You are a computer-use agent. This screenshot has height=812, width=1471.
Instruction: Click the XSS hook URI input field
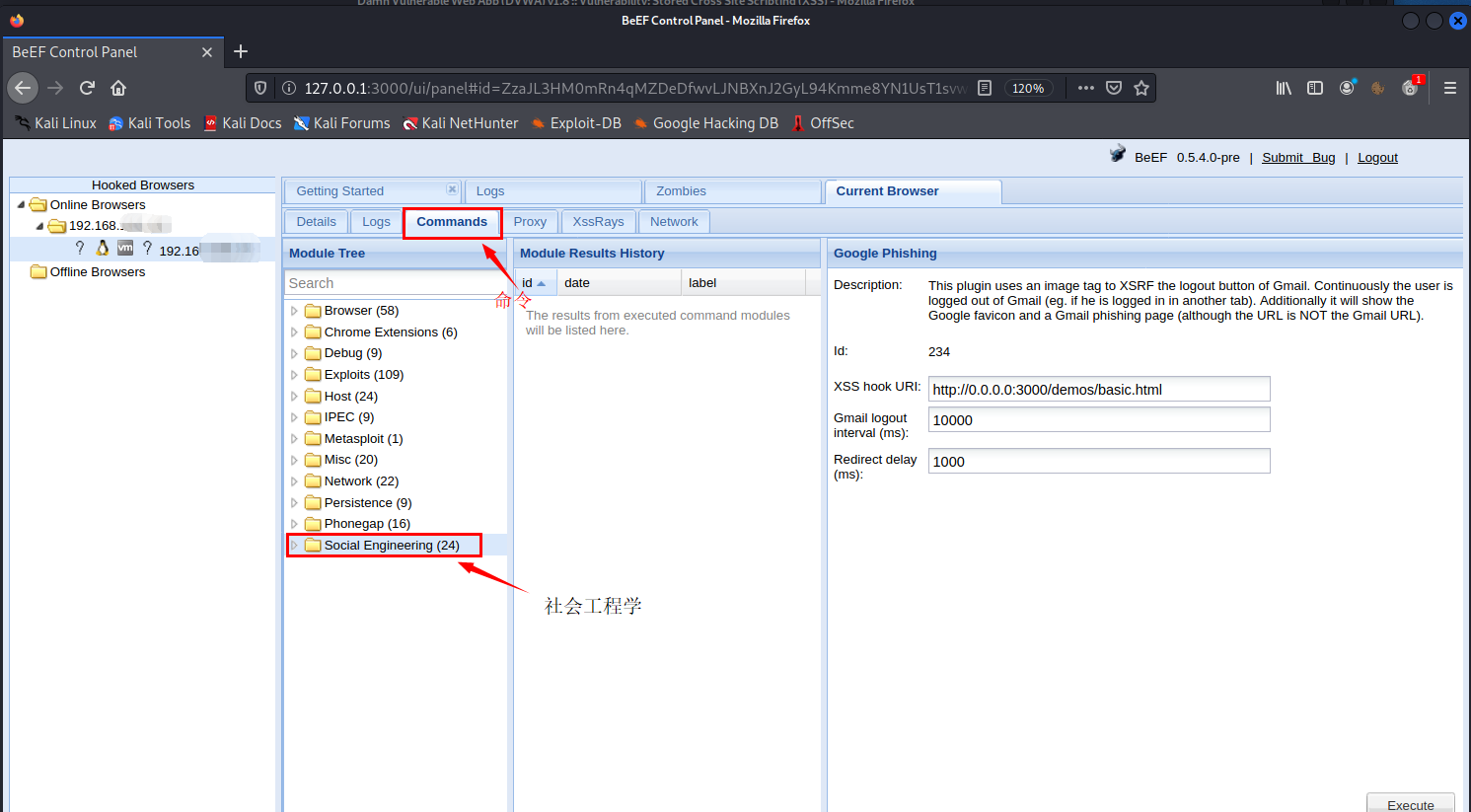click(x=1099, y=389)
